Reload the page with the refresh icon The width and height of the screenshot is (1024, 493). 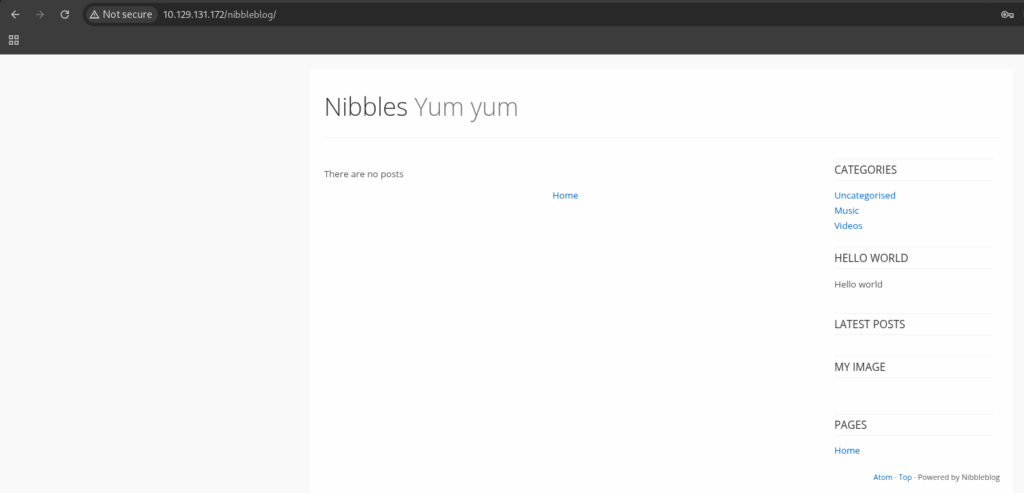(65, 14)
